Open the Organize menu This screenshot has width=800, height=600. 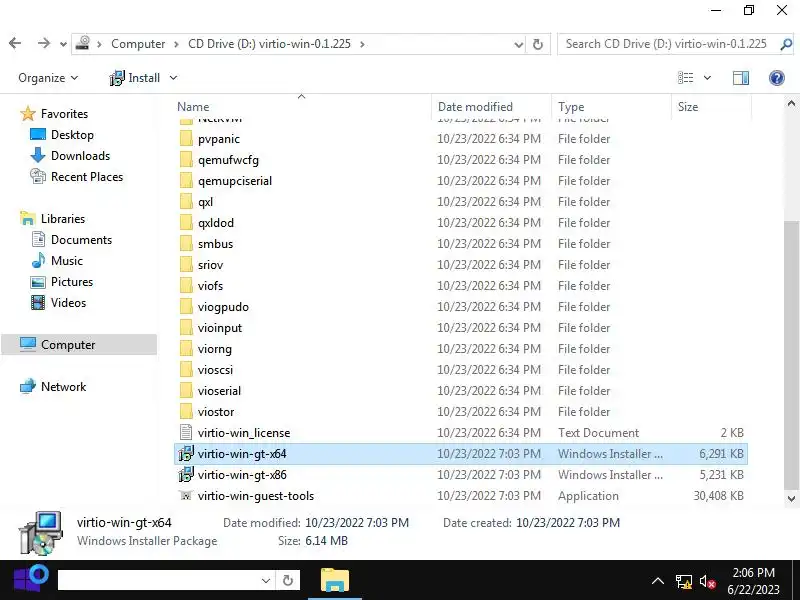48,78
